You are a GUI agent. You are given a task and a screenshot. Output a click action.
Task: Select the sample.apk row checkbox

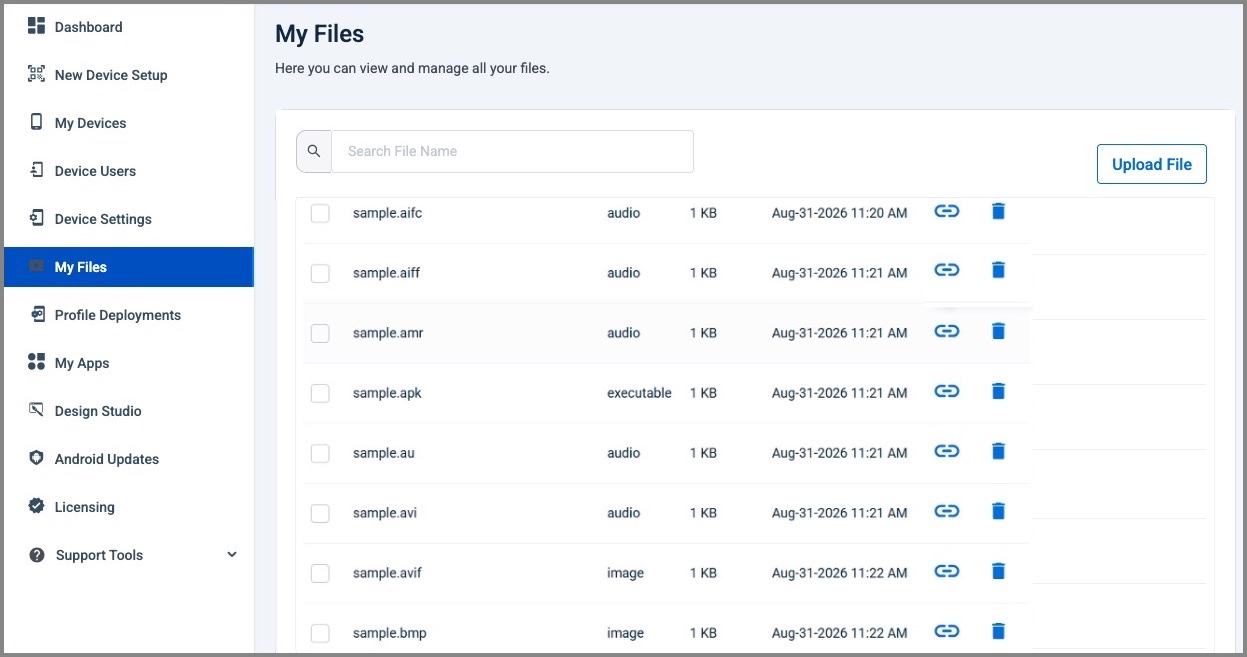click(x=320, y=393)
